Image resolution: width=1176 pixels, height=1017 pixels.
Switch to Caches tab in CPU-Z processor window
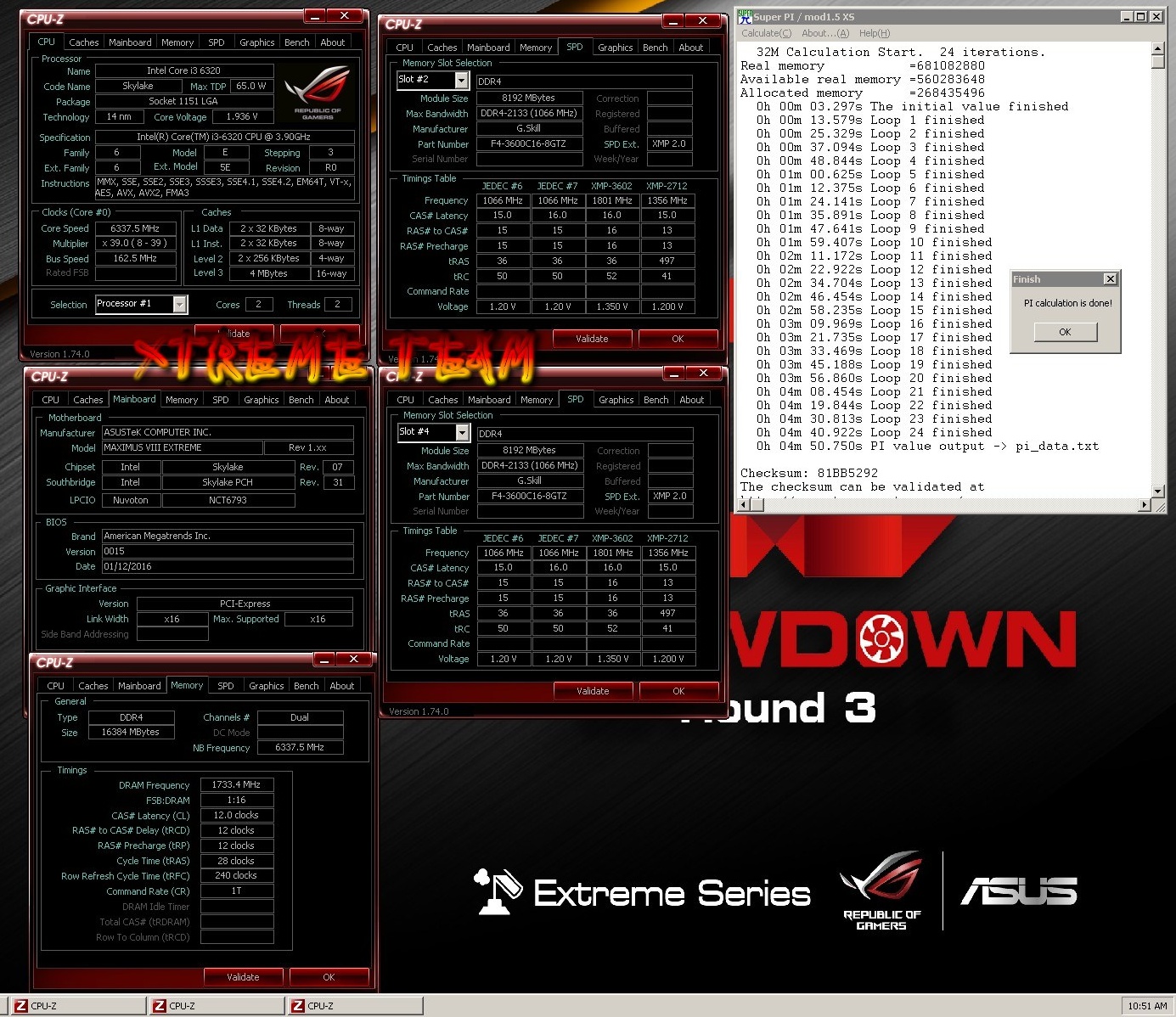pos(83,42)
